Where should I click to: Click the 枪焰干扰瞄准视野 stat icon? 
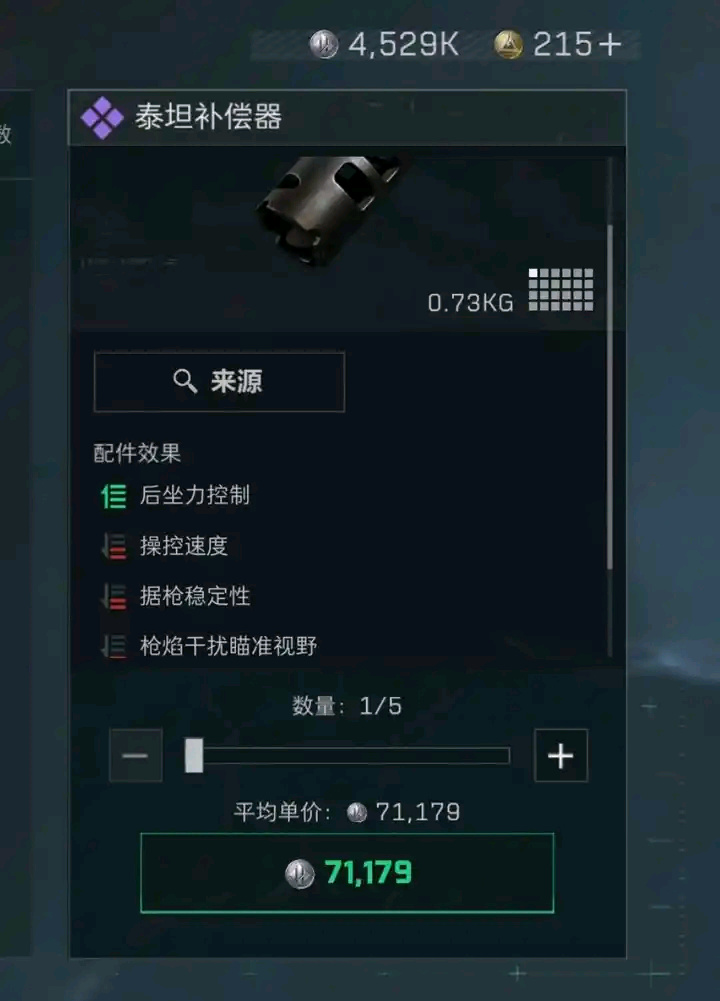pyautogui.click(x=114, y=646)
